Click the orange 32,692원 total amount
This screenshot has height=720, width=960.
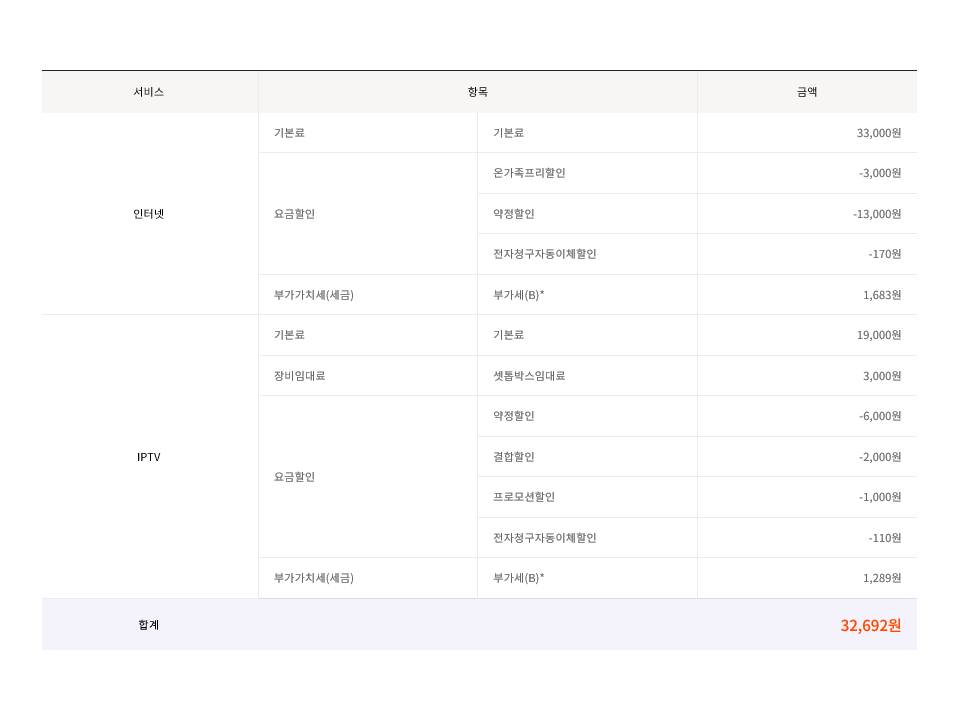tap(870, 625)
